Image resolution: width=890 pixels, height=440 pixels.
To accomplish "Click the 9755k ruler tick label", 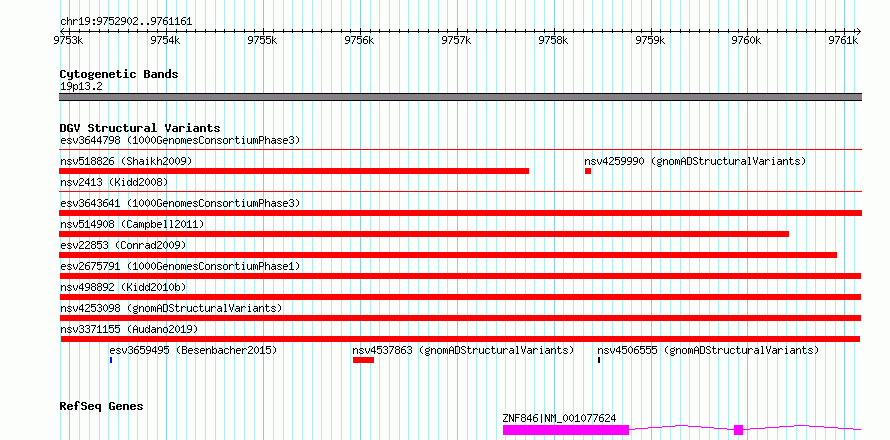I will (262, 40).
